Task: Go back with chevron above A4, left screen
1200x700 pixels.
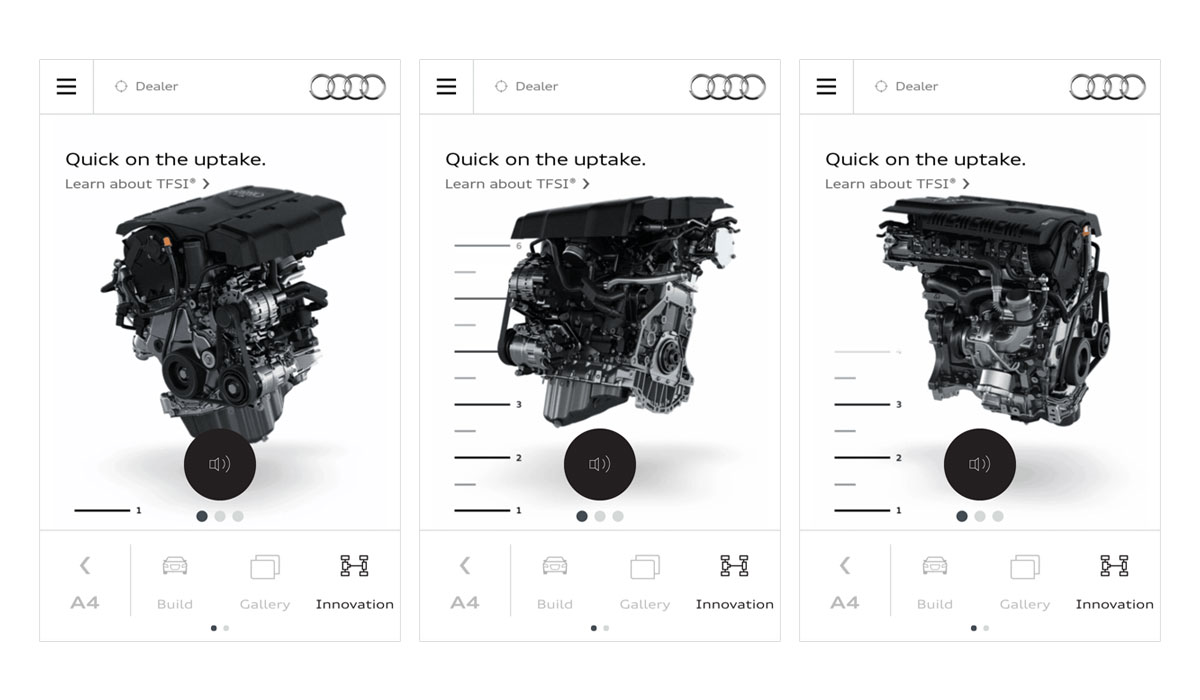Action: coord(85,566)
